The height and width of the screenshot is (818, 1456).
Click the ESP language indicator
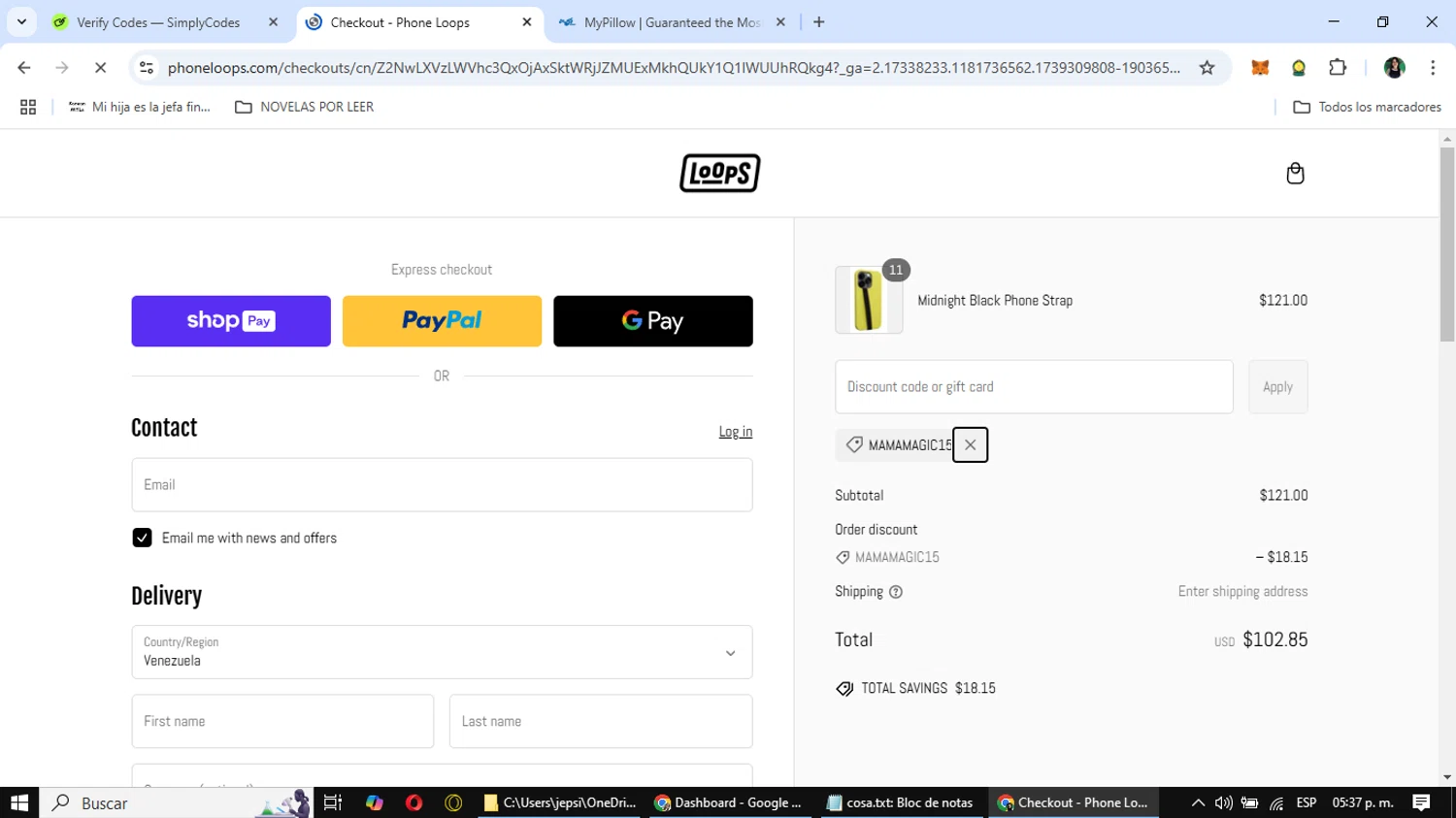pyautogui.click(x=1307, y=802)
